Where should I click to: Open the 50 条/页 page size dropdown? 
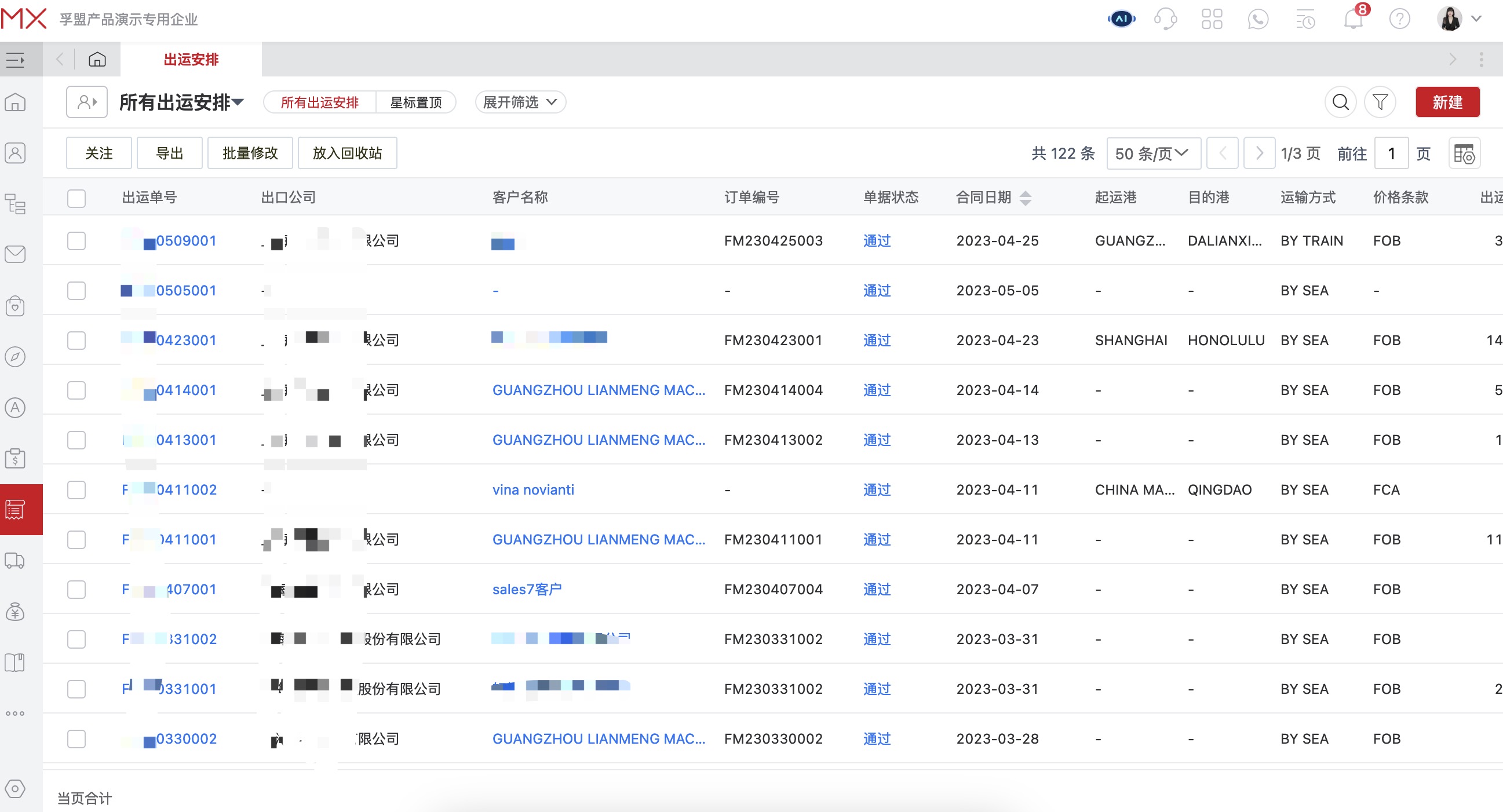click(1152, 154)
